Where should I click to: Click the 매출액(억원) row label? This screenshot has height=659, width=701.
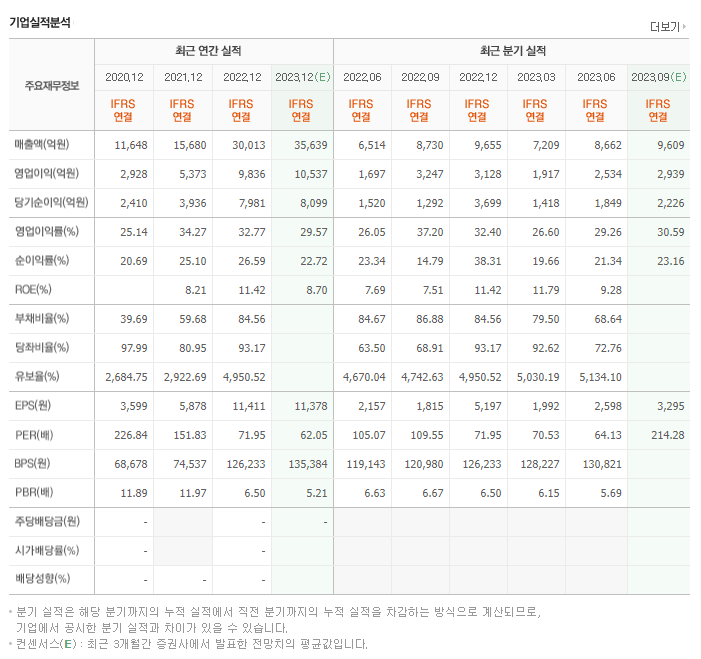pyautogui.click(x=42, y=144)
